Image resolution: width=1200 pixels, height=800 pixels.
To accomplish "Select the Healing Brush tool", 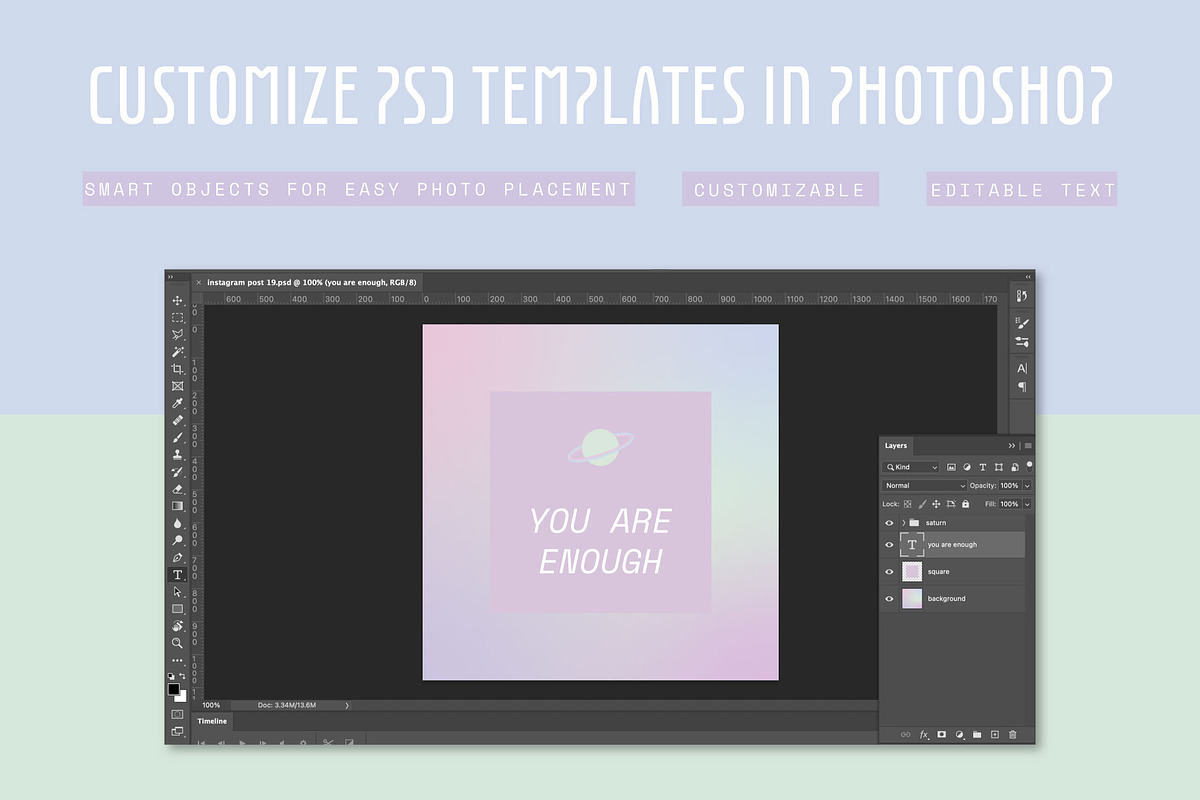I will point(177,420).
